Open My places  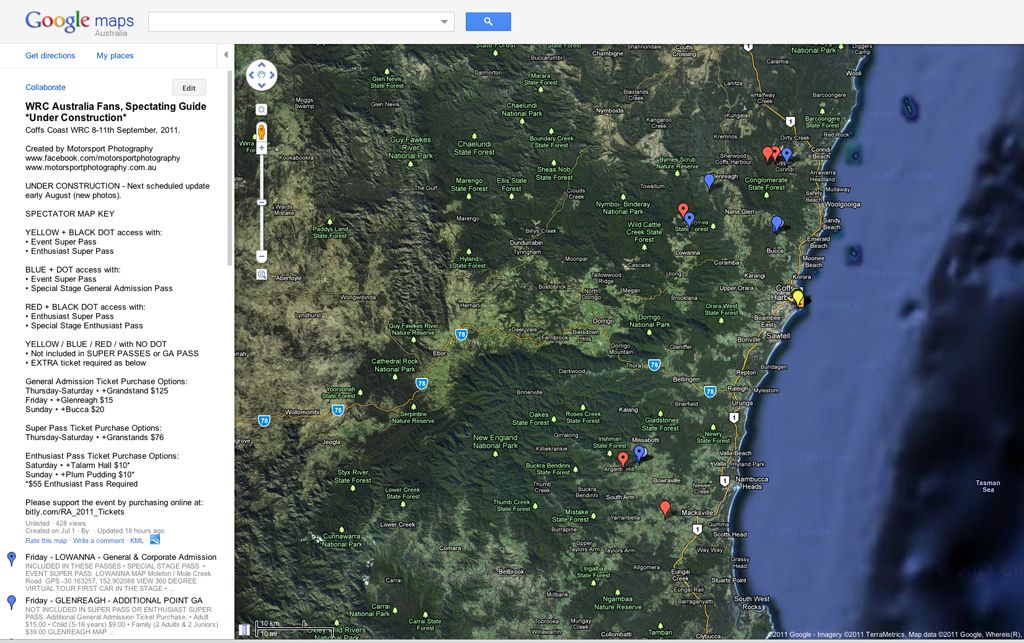[x=115, y=55]
